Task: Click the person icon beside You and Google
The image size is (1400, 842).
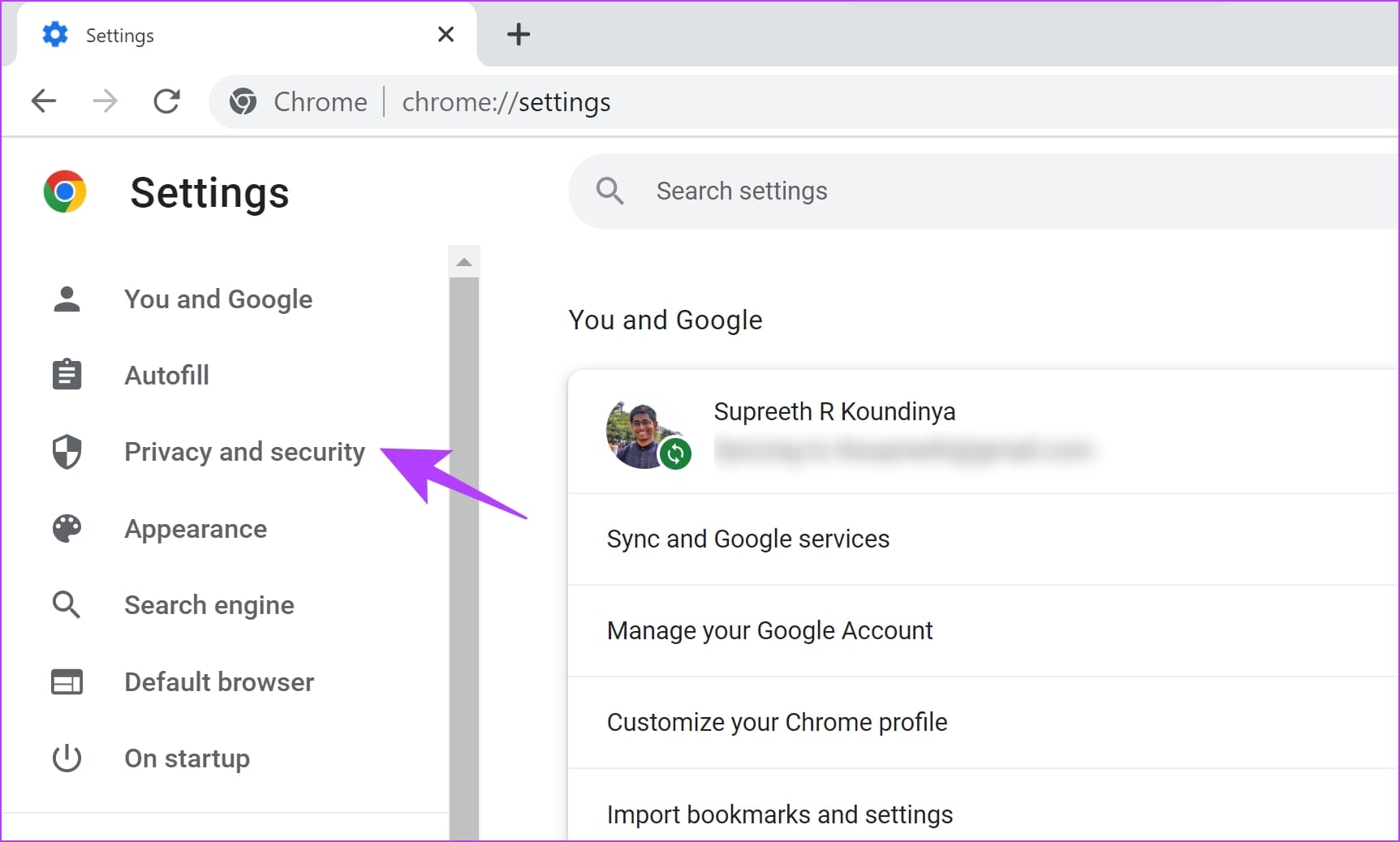Action: tap(67, 299)
